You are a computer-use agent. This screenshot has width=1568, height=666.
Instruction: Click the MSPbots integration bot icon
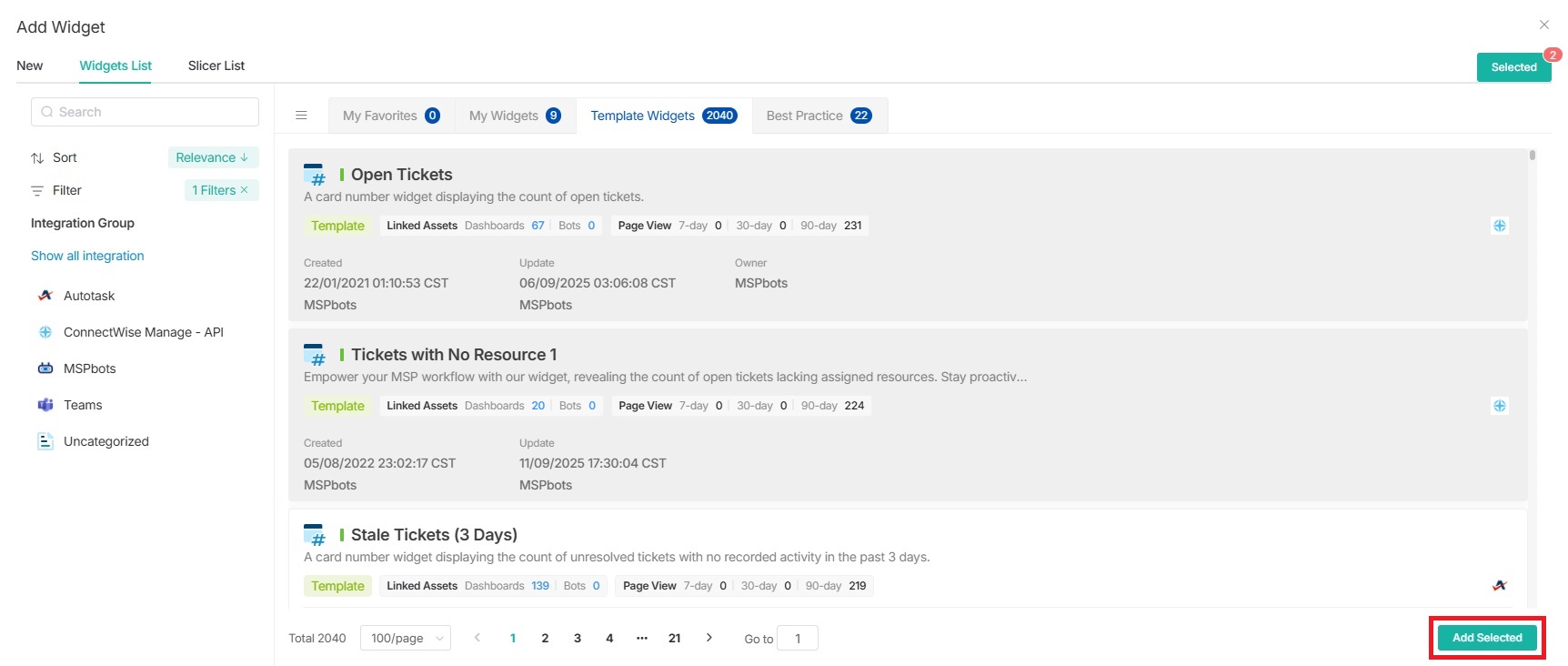point(45,368)
